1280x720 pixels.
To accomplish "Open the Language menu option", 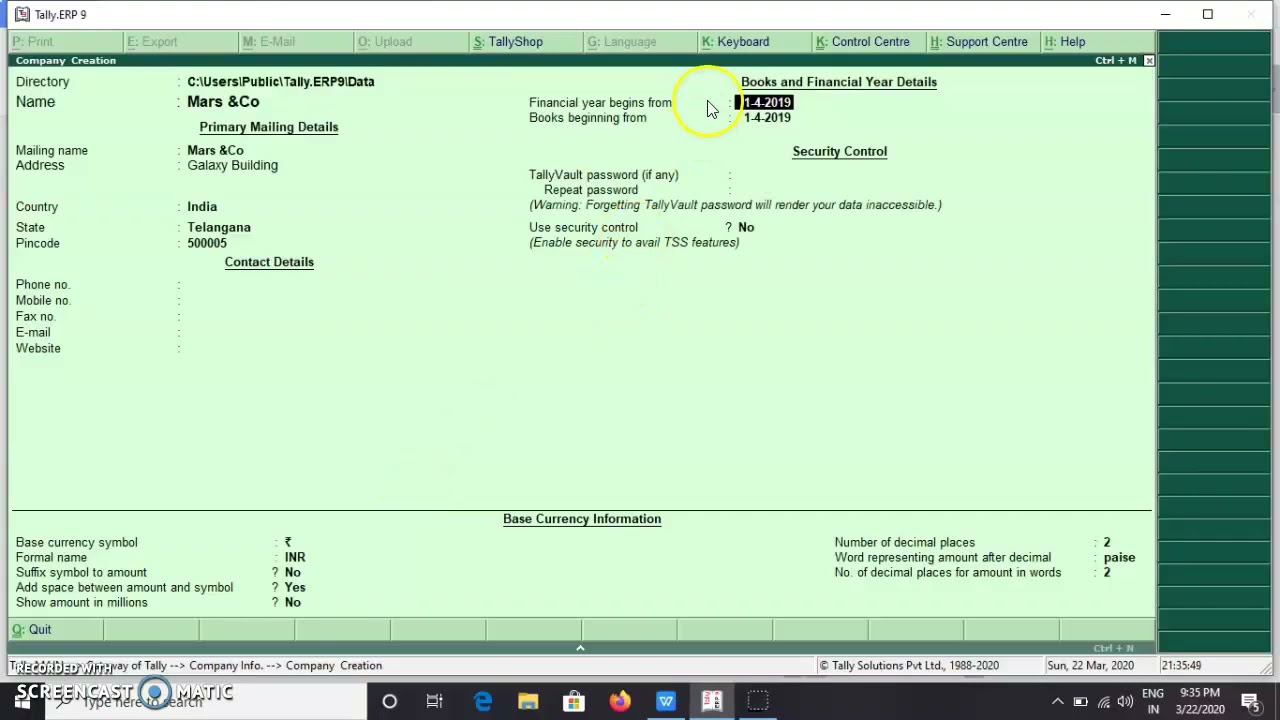I will (622, 42).
